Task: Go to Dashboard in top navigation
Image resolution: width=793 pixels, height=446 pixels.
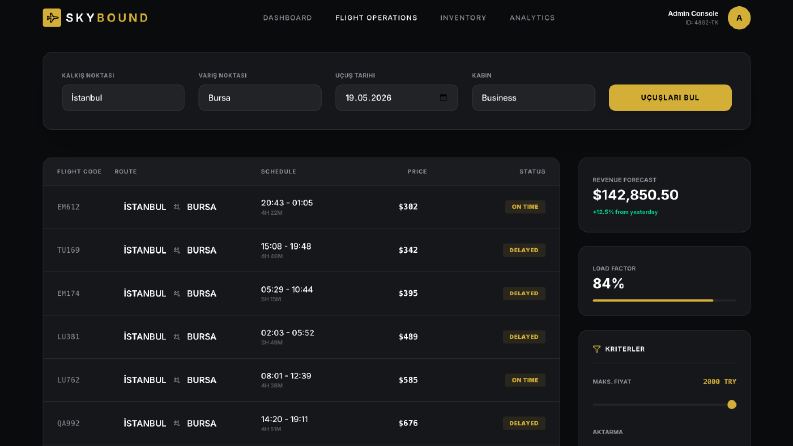Action: (x=287, y=18)
